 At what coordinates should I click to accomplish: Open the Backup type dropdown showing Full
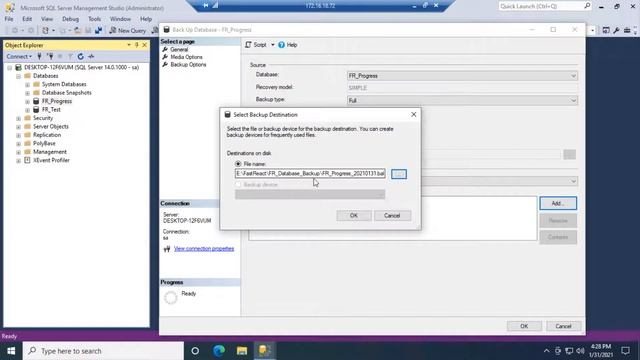(x=462, y=100)
